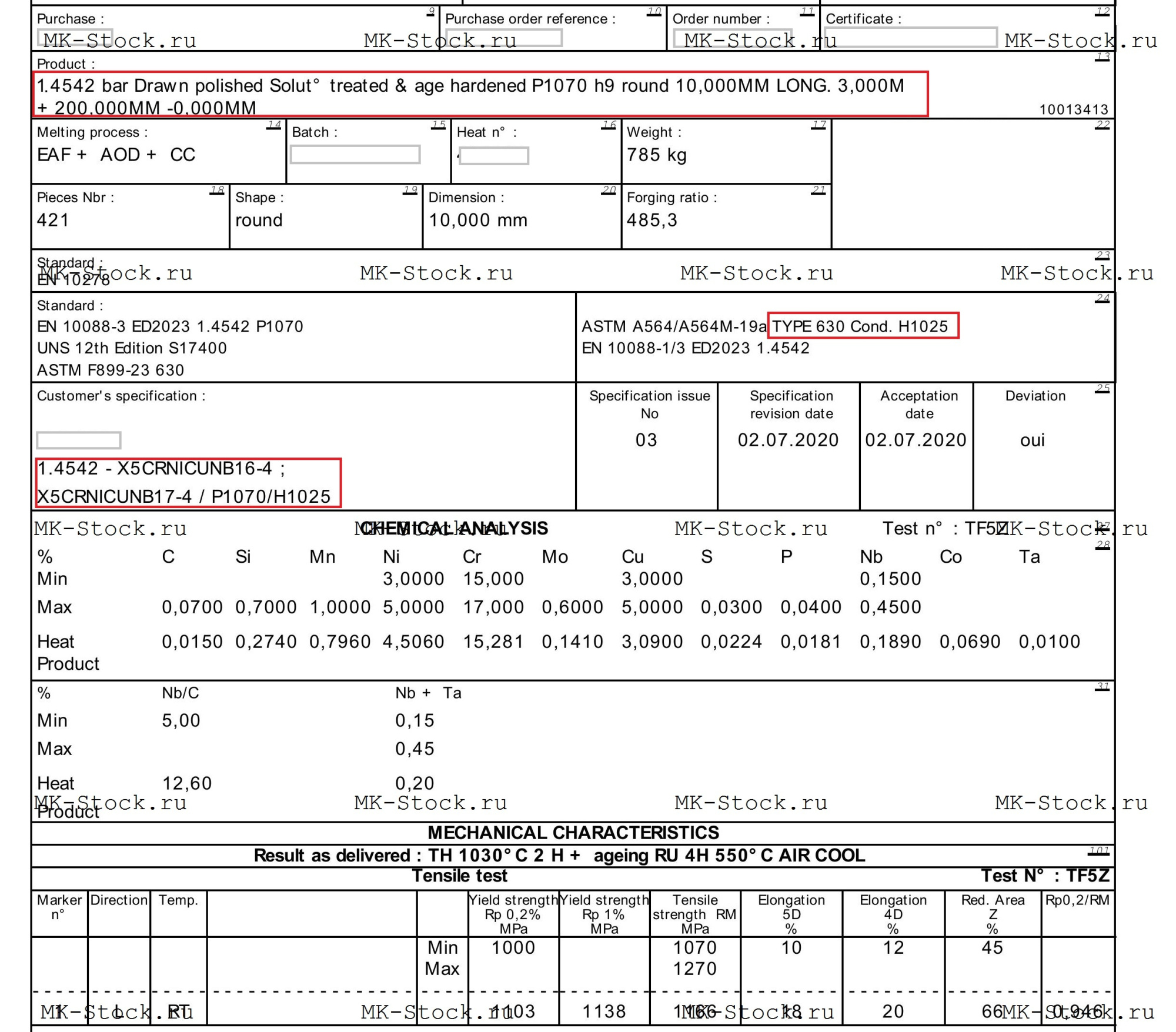Click the Heat Mo value 0,1410

click(x=572, y=642)
